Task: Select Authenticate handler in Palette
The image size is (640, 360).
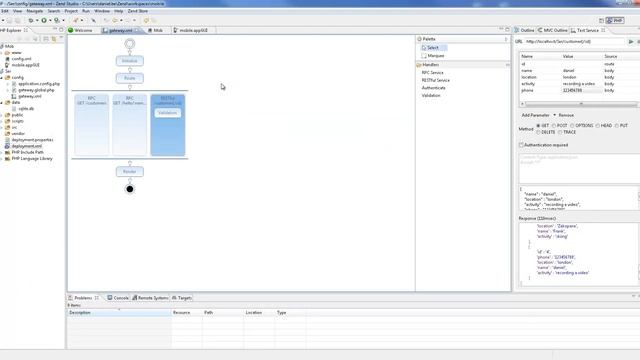Action: pos(433,88)
